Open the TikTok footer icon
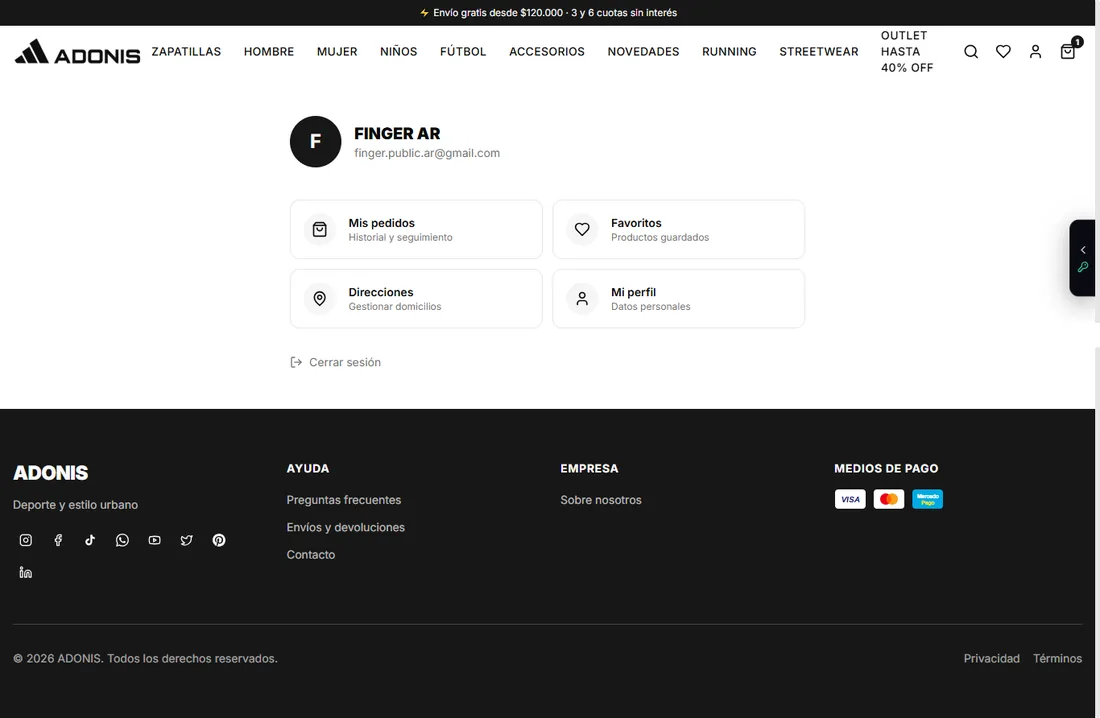This screenshot has width=1100, height=718. (90, 540)
